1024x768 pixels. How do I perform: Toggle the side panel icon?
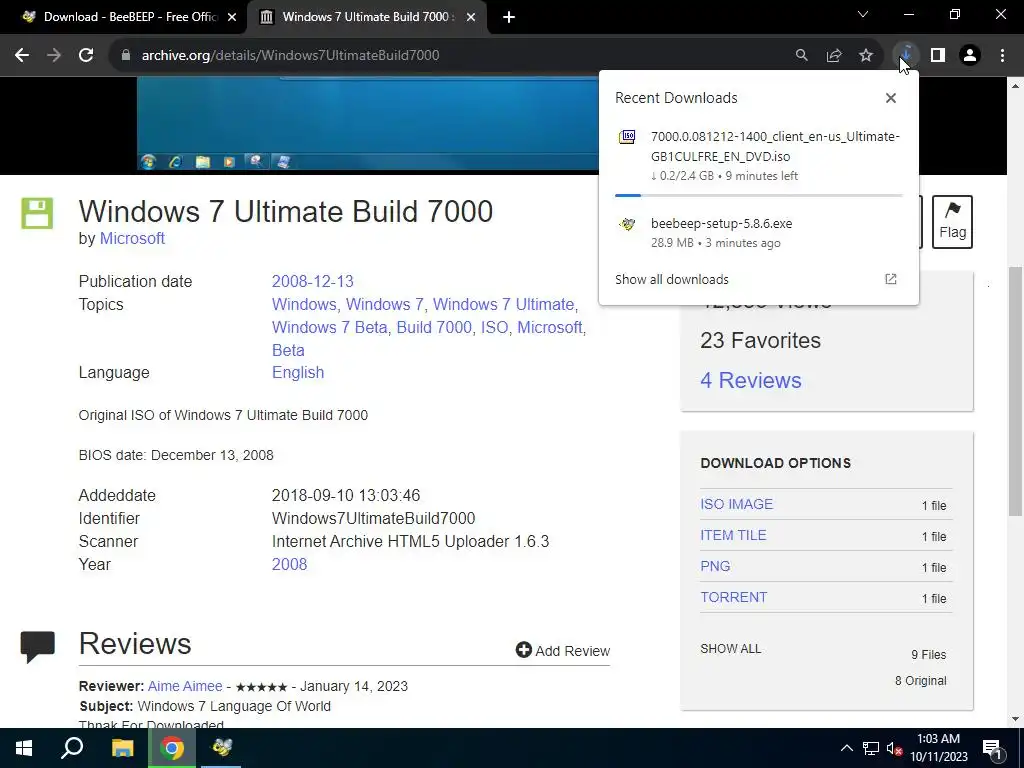(x=938, y=56)
